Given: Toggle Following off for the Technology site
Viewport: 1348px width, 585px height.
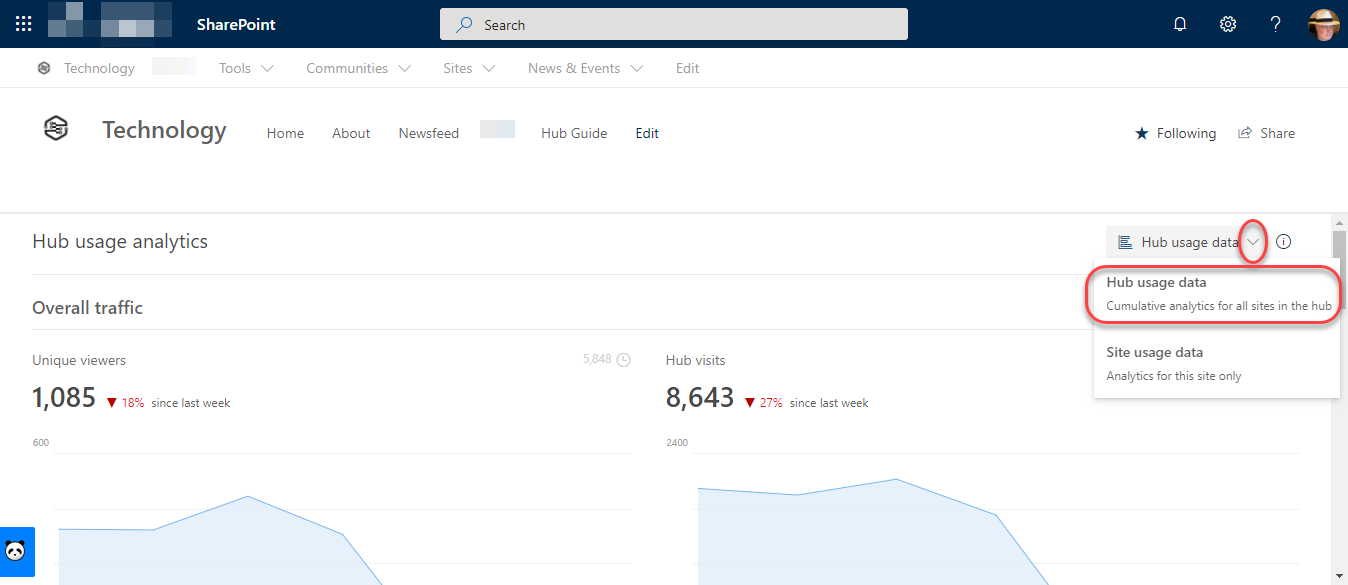Looking at the screenshot, I should [x=1174, y=132].
